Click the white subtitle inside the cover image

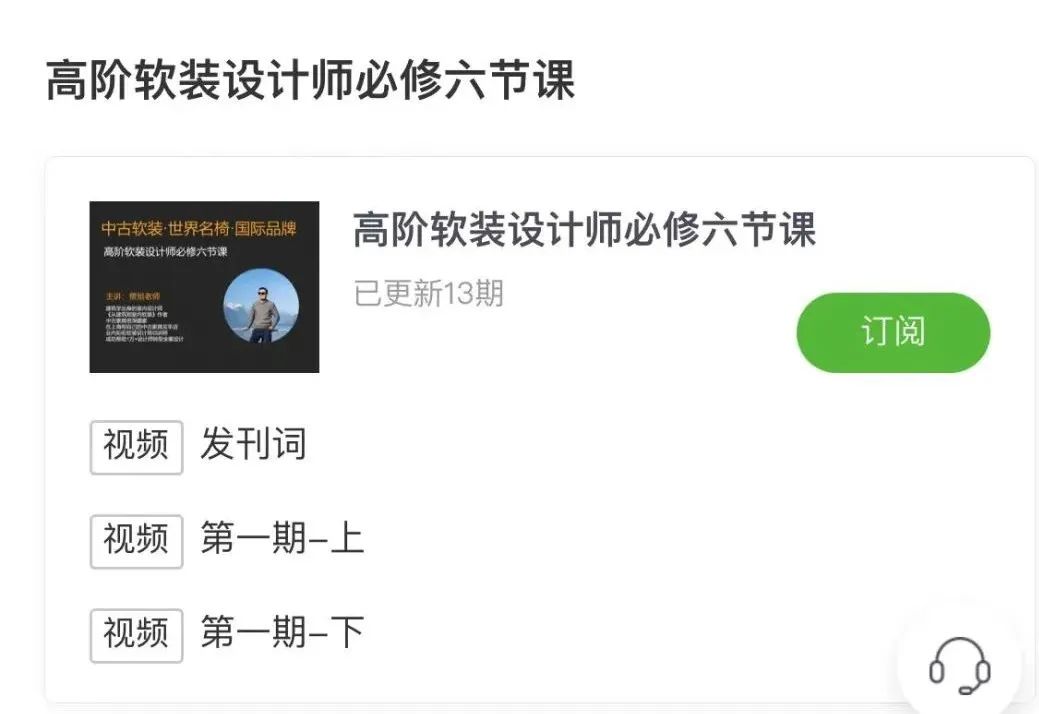(166, 252)
